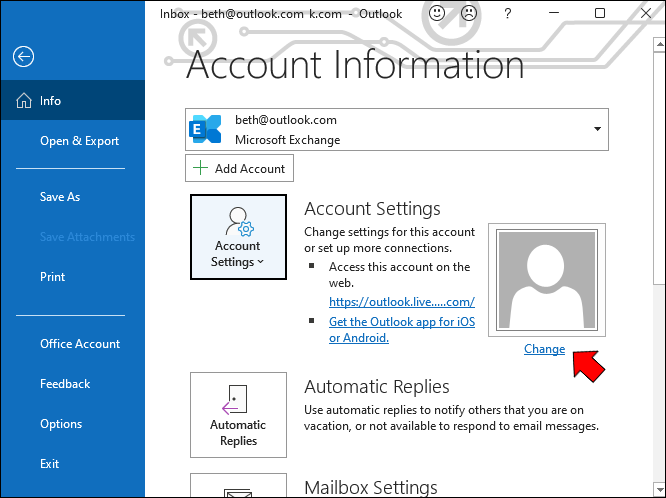
Task: Click the Automatic Replies door icon
Action: 237,399
